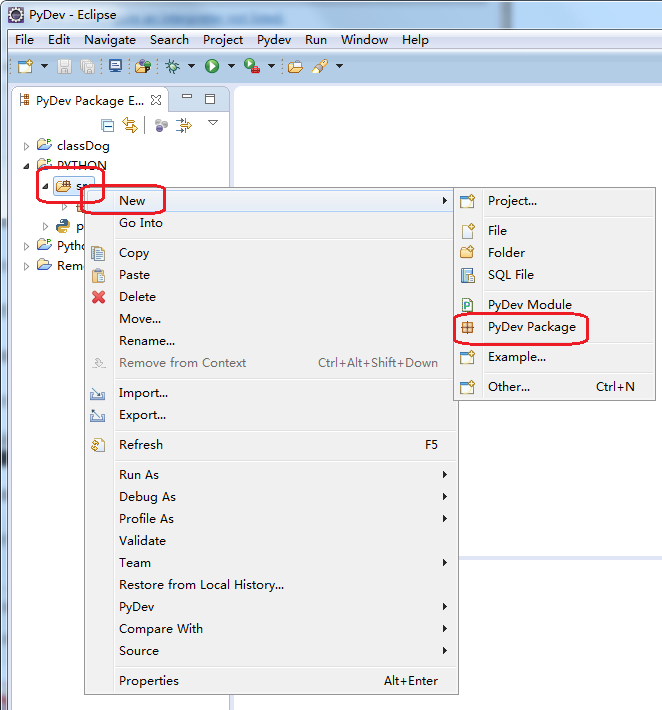Open the Package Explorer view menu triangle

213,123
